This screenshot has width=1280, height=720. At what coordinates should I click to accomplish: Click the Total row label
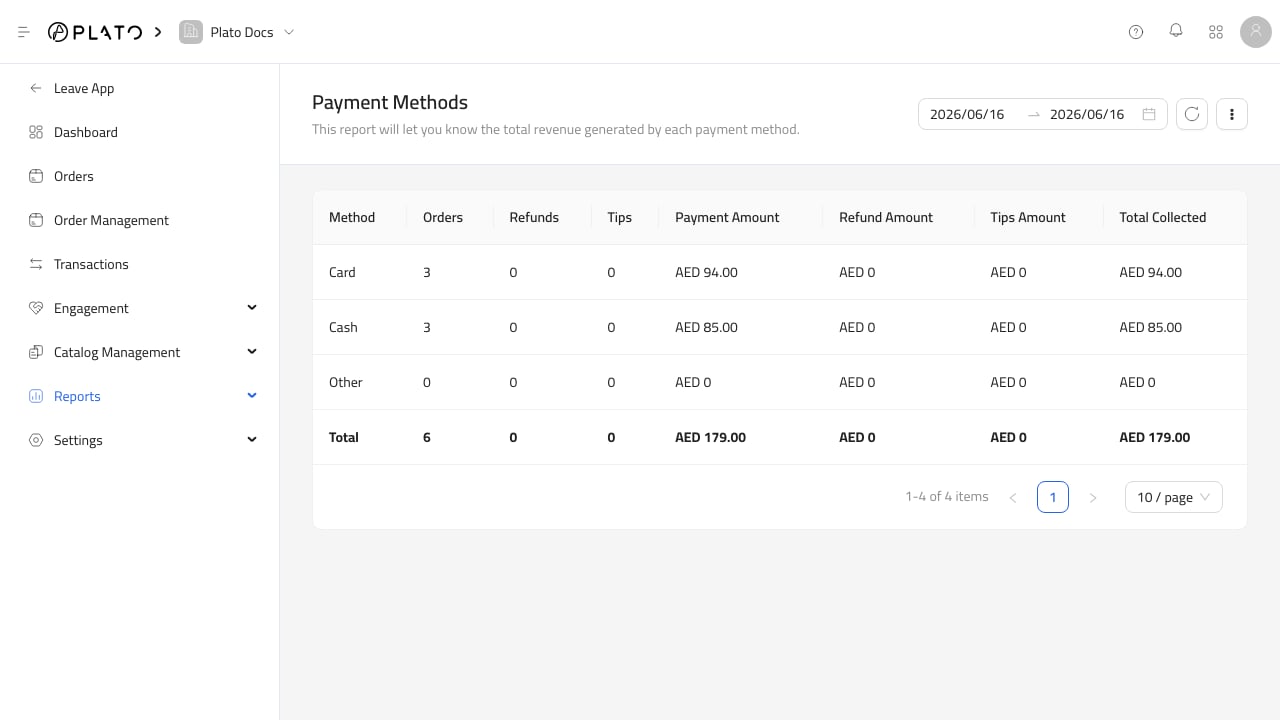point(344,437)
